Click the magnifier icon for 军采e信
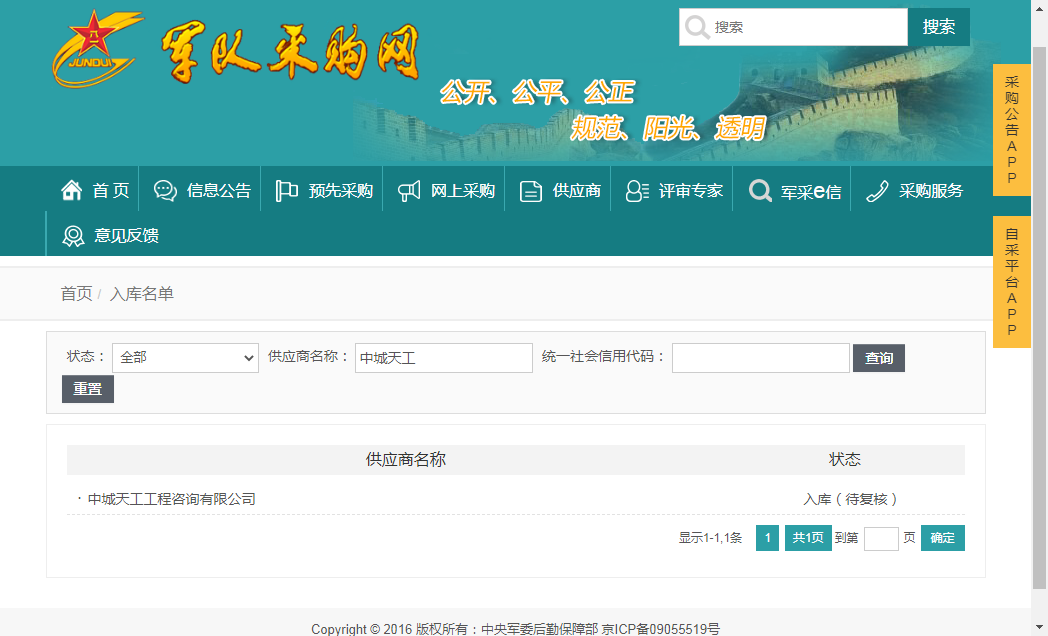Image resolution: width=1048 pixels, height=636 pixels. (760, 190)
